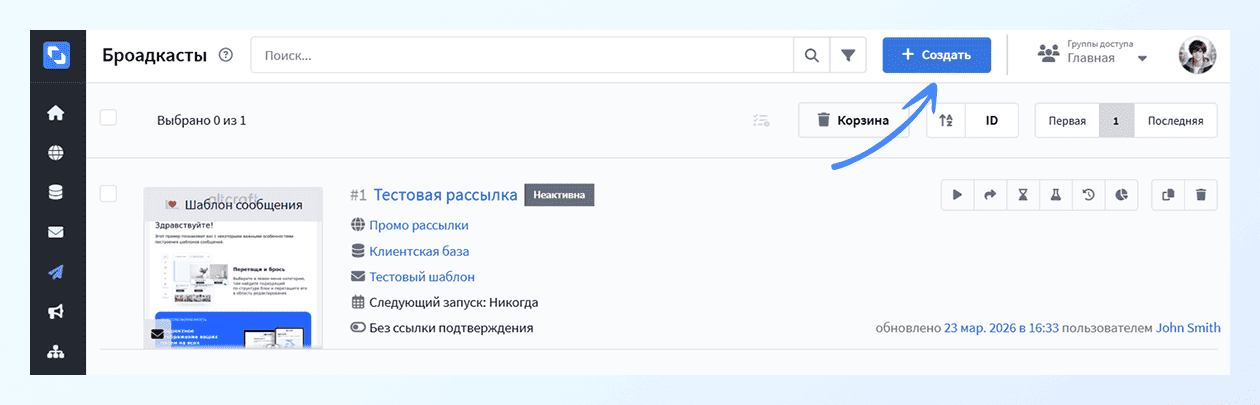Screen dimensions: 1260x405
Task: Open the Клиентская база link
Action: (419, 251)
